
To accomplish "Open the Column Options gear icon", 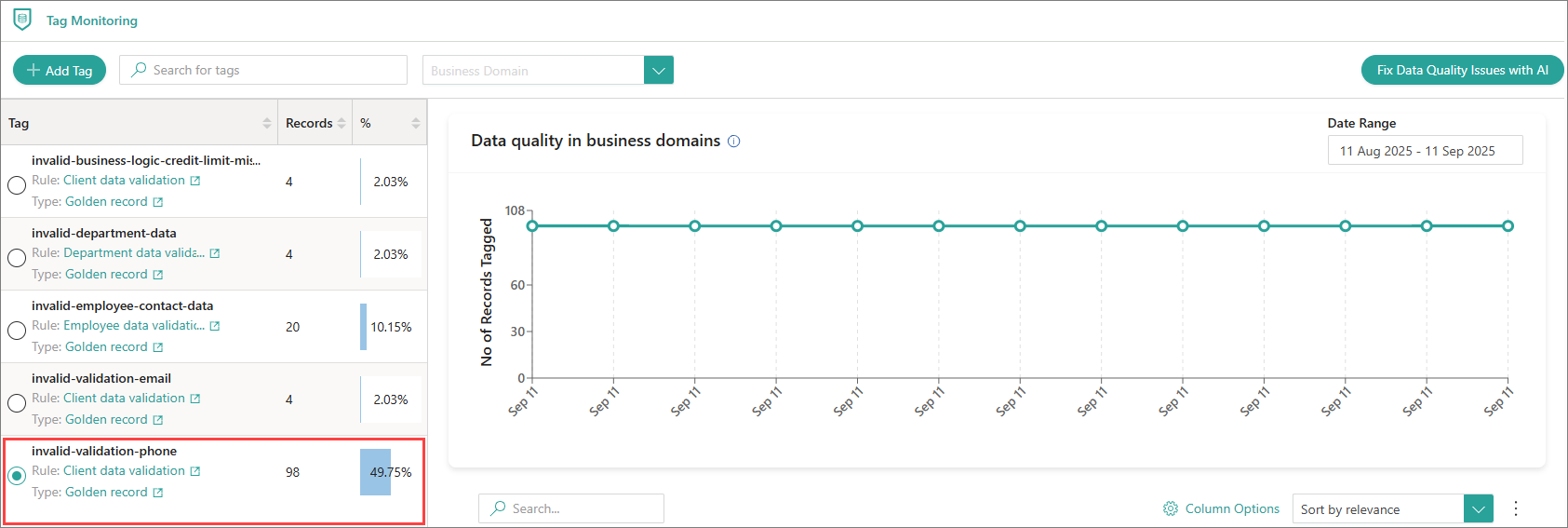I will [x=1171, y=508].
